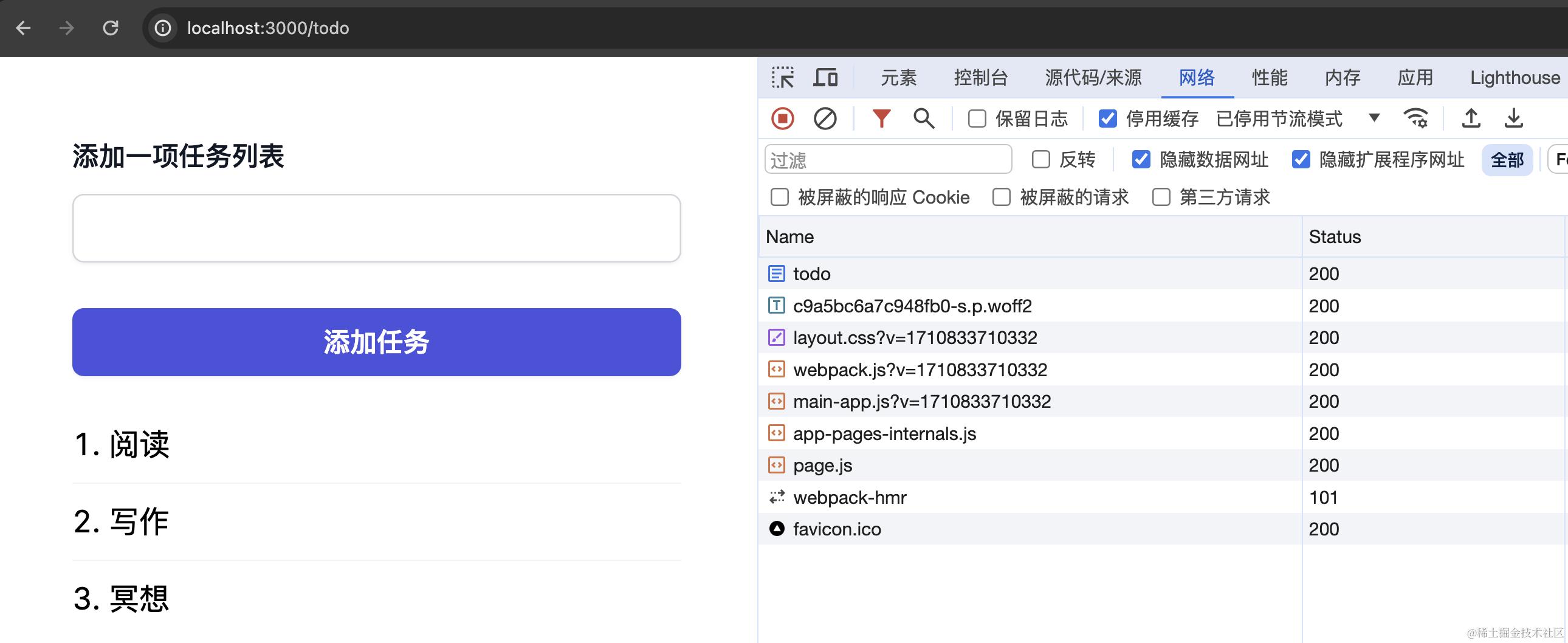Click the 添加任务 button

(376, 342)
